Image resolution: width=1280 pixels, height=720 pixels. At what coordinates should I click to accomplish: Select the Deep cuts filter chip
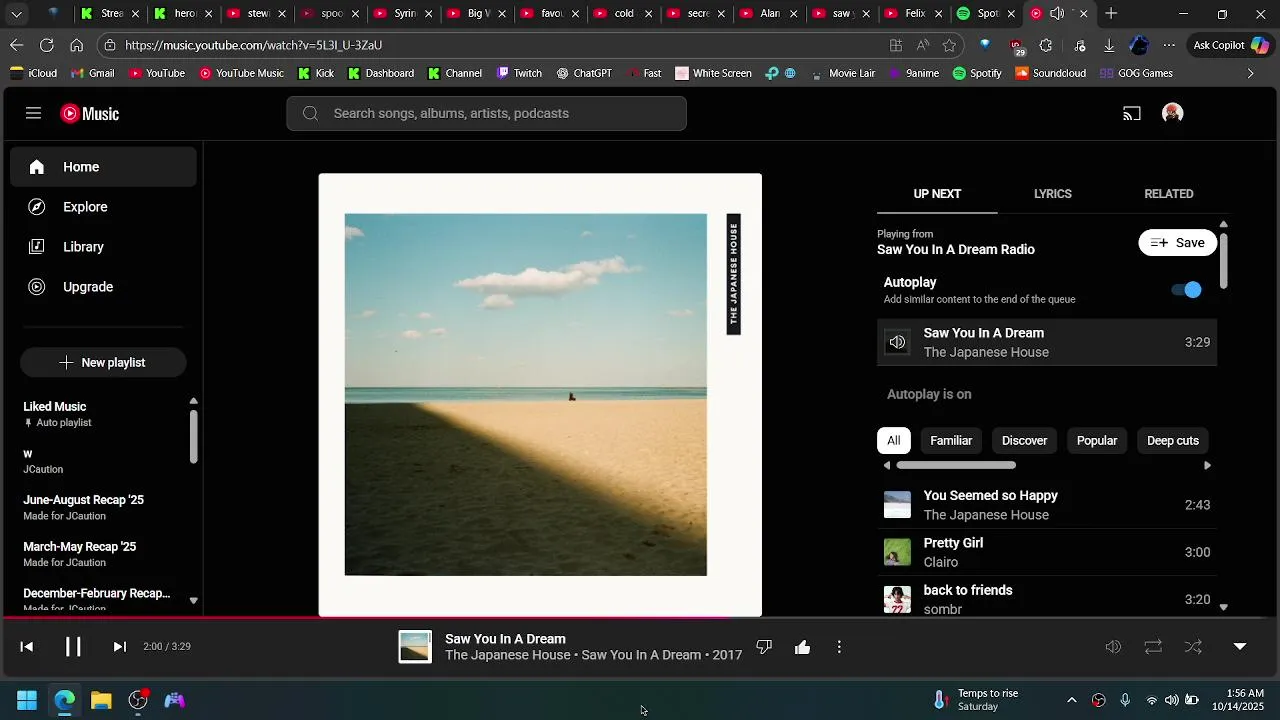[x=1172, y=441]
